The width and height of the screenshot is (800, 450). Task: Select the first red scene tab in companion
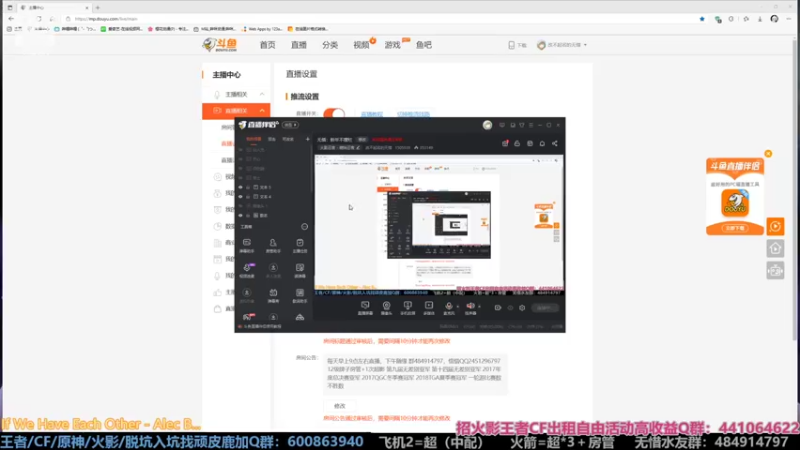(254, 139)
